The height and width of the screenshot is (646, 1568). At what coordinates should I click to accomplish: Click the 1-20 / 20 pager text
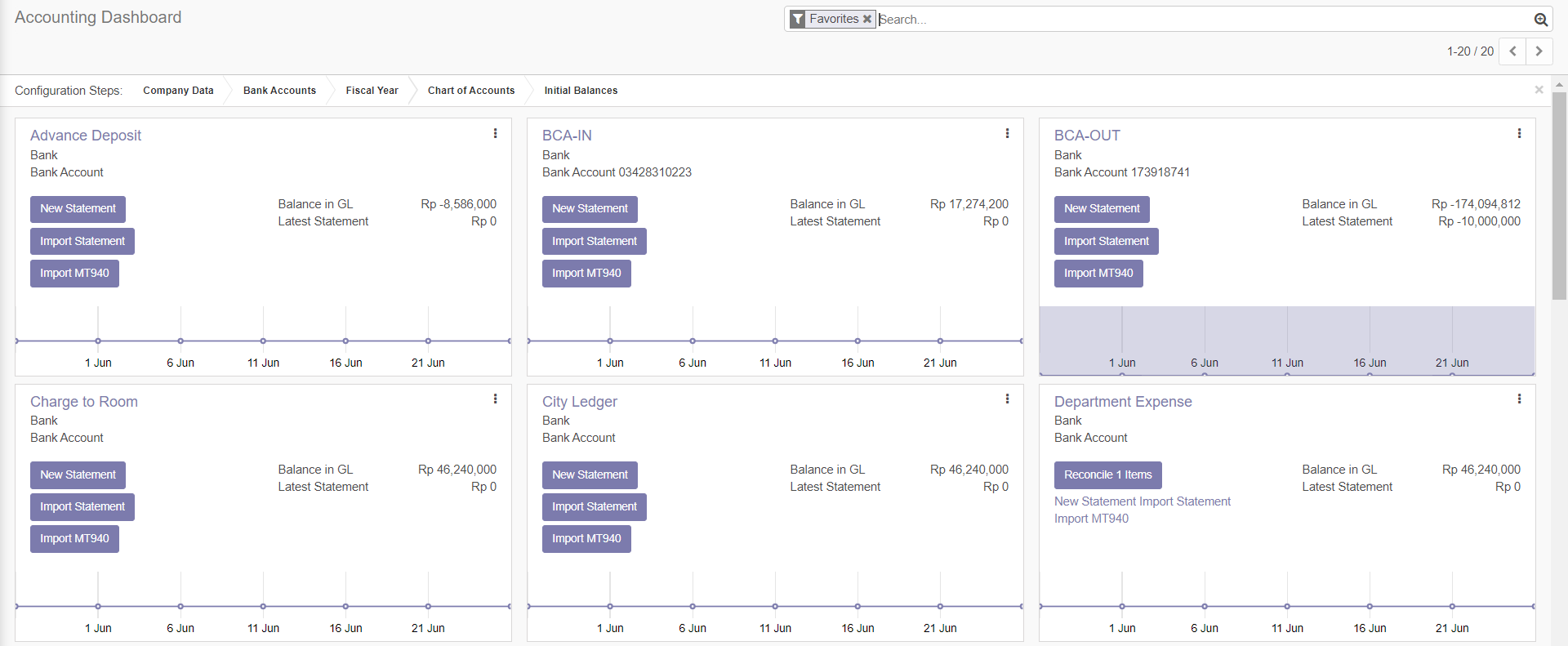point(1470,51)
